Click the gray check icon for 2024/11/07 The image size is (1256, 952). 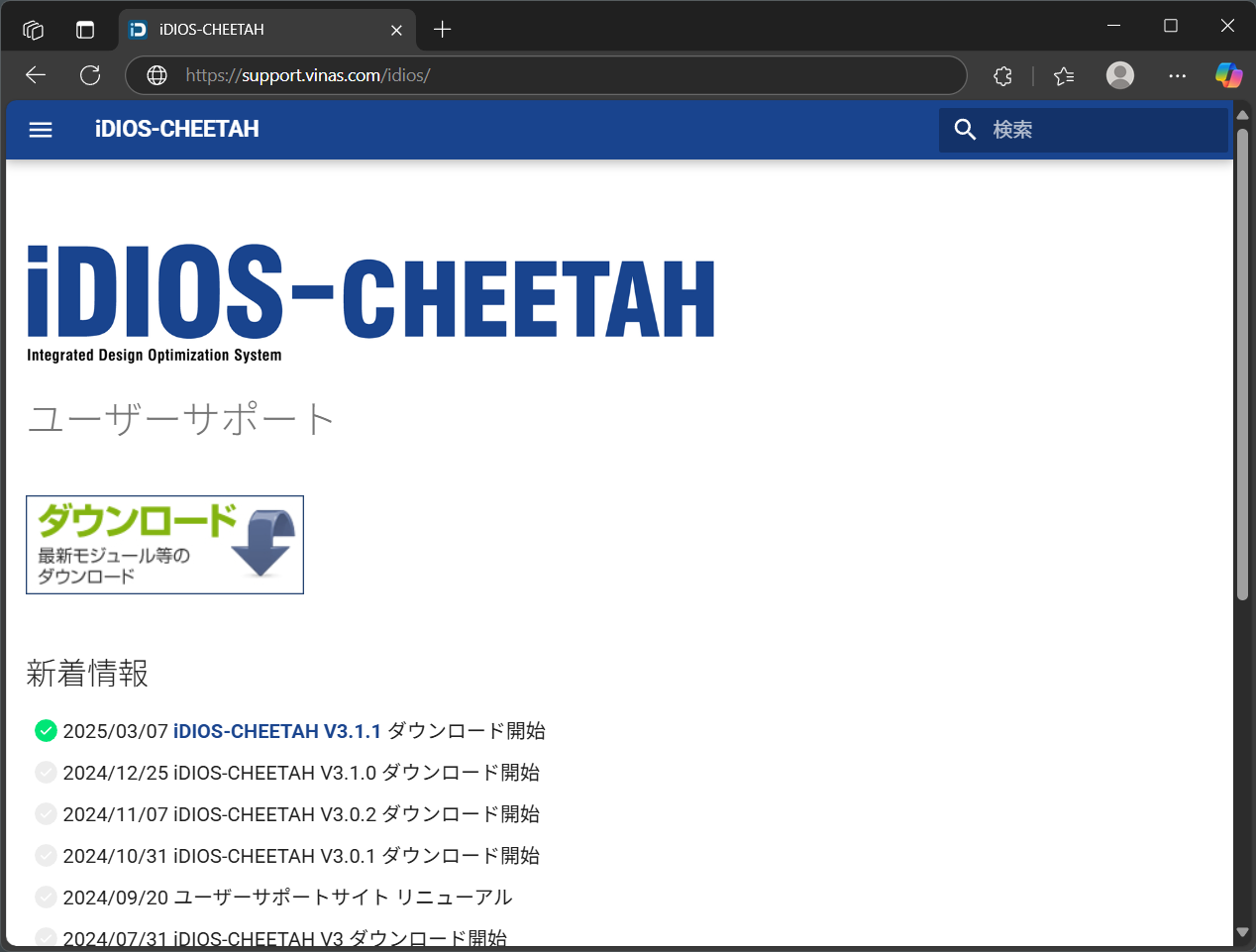46,814
